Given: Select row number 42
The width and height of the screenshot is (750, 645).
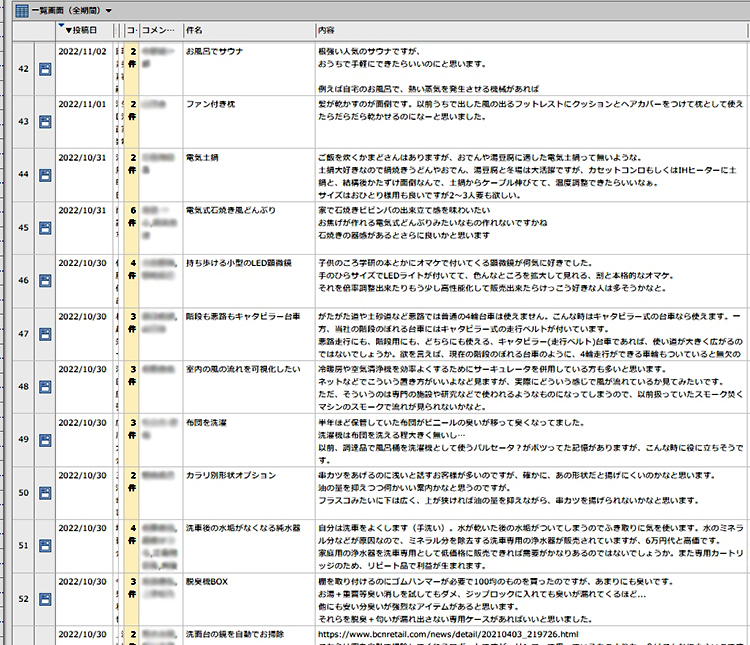Looking at the screenshot, I should pos(23,69).
